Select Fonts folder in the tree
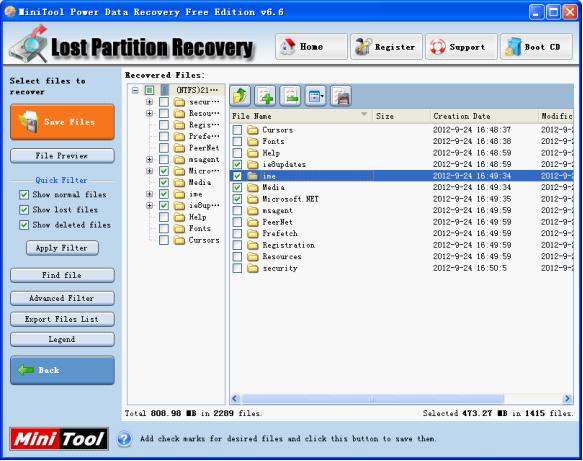The width and height of the screenshot is (583, 461). 200,229
